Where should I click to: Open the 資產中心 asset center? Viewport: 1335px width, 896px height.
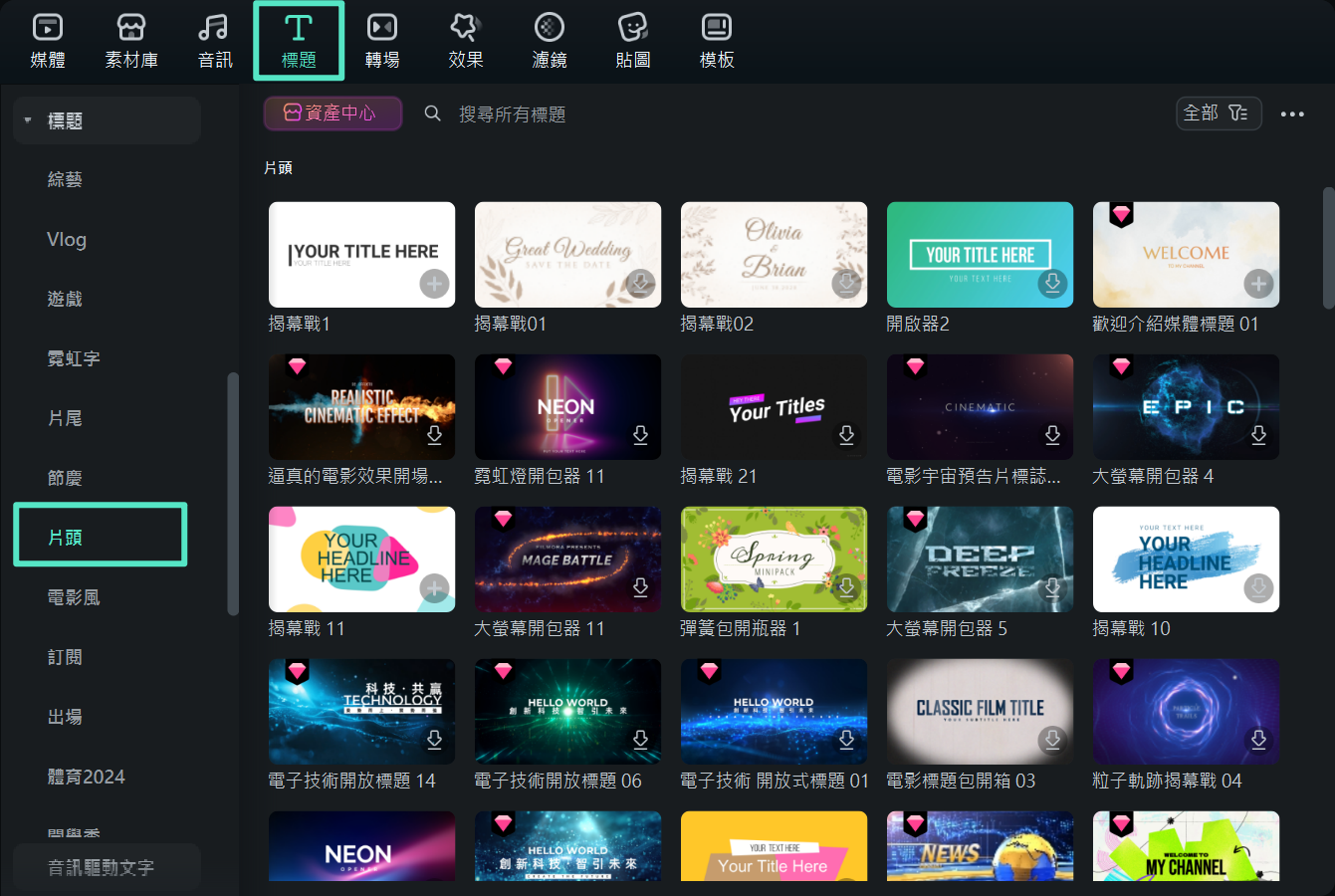click(x=333, y=113)
